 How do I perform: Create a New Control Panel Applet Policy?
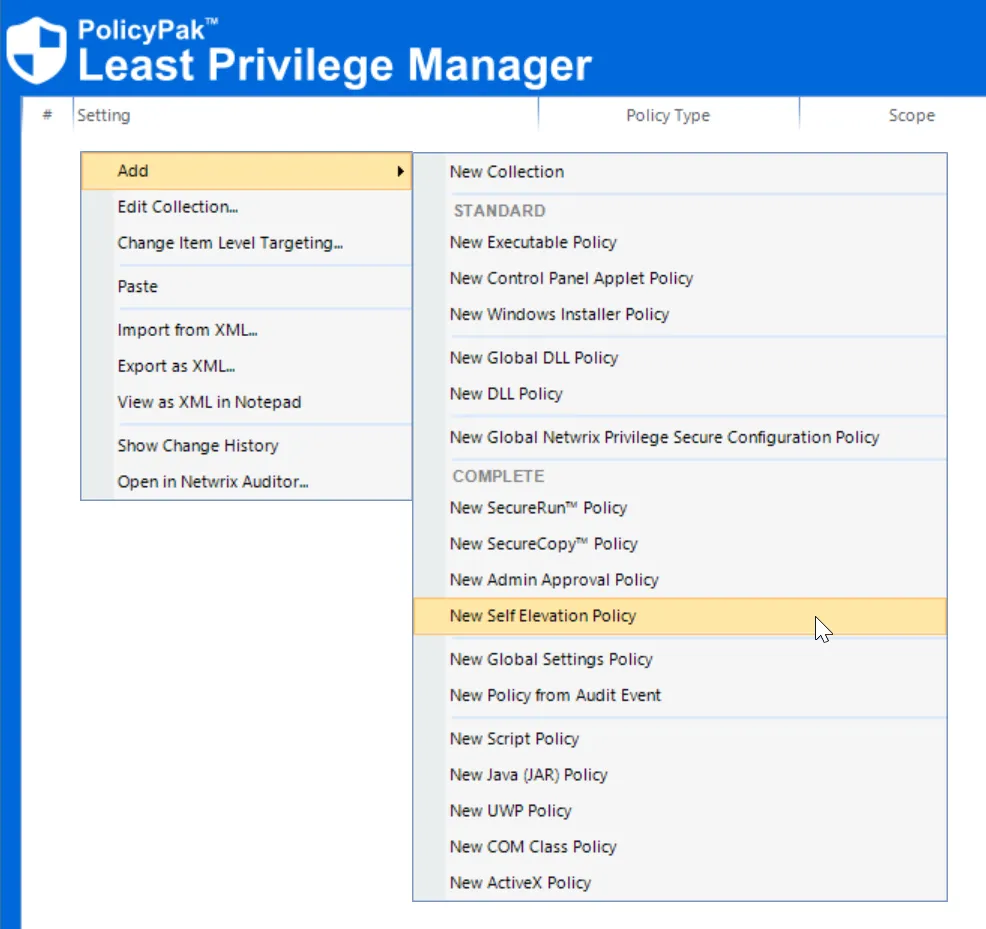pyautogui.click(x=571, y=278)
